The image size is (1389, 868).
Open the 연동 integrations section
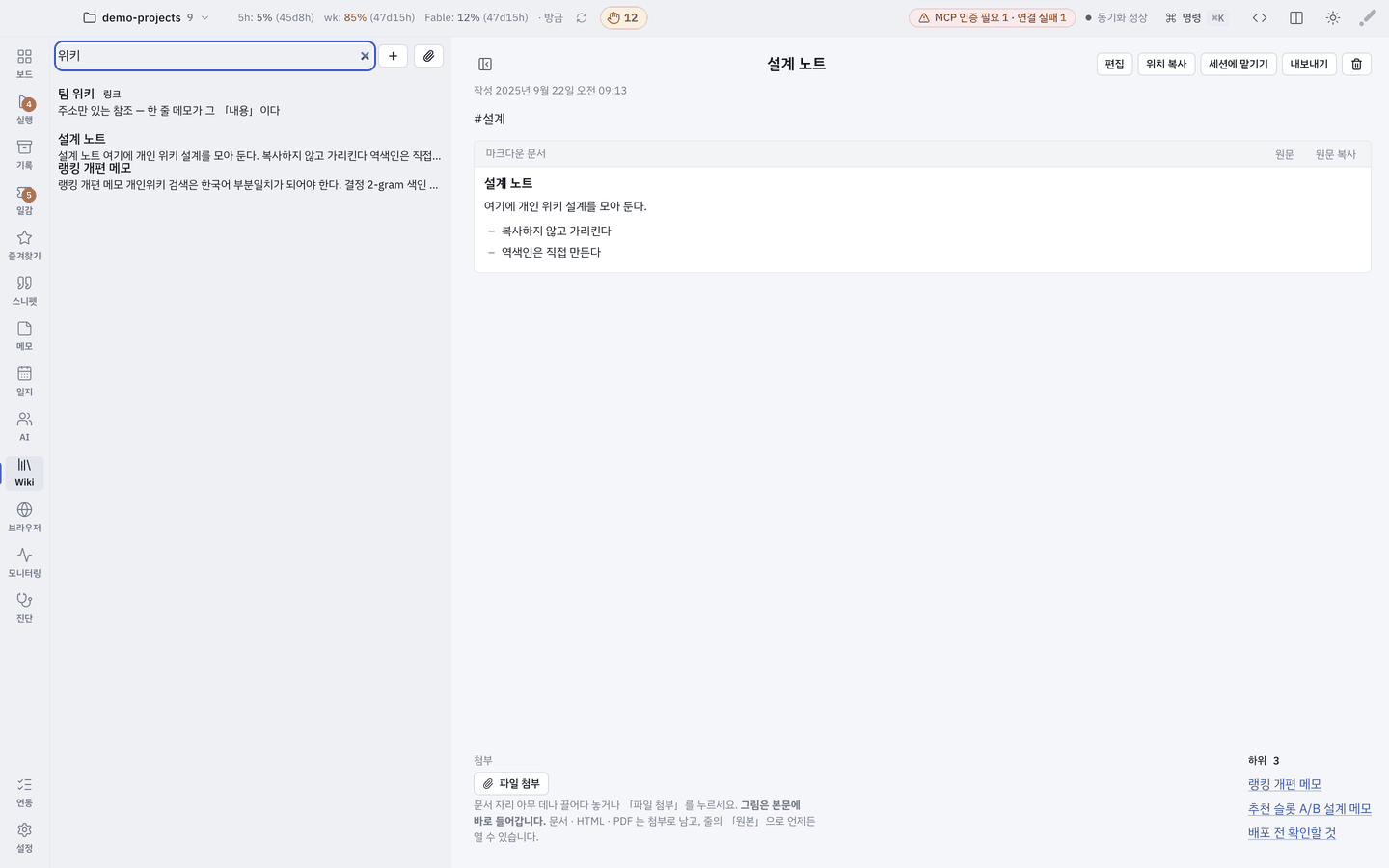point(24,792)
